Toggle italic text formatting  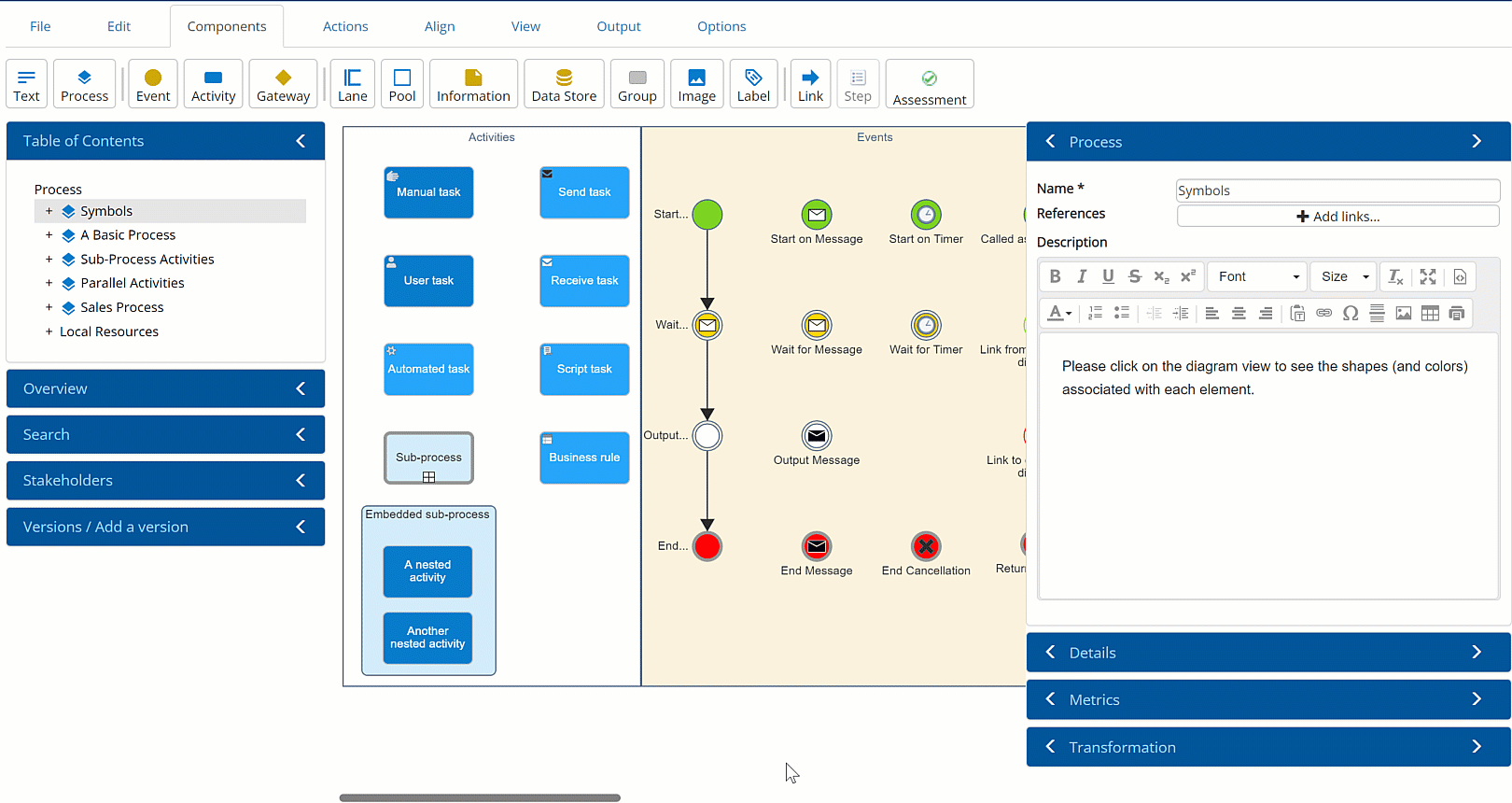pyautogui.click(x=1082, y=276)
